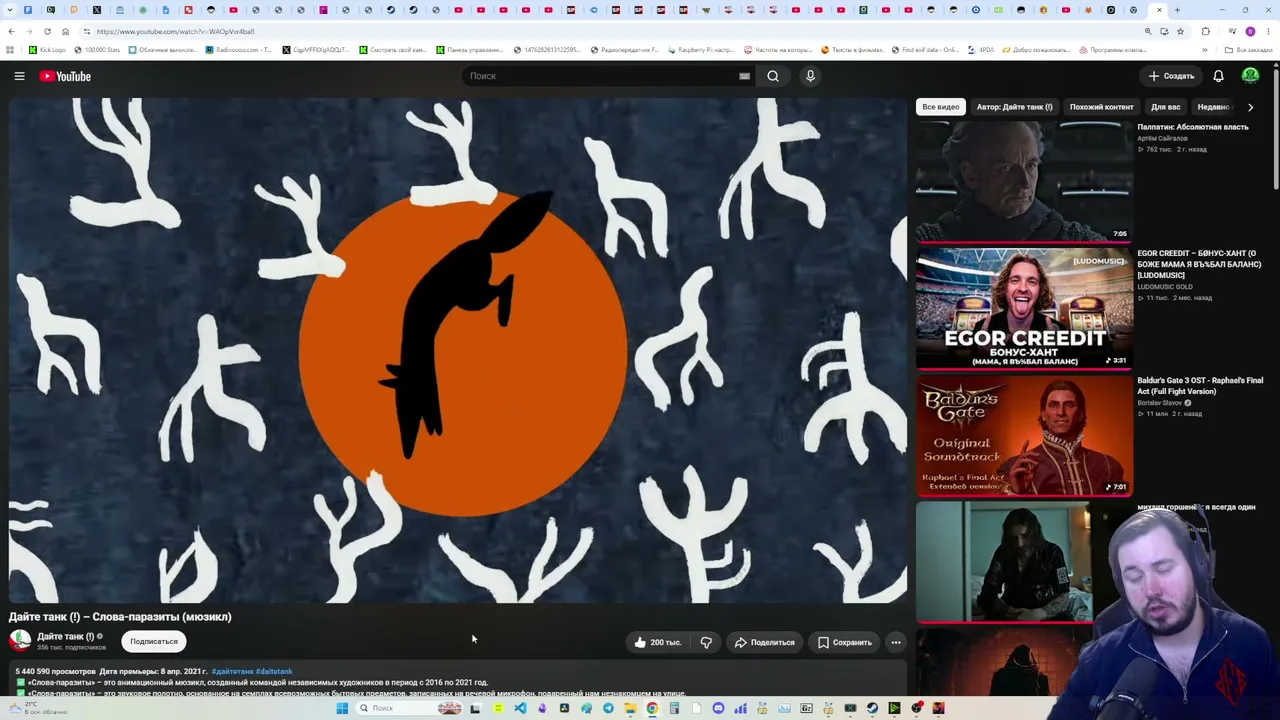
Task: Open the Palpatine 'Абсолютная власть' video thumbnail
Action: tap(1024, 181)
